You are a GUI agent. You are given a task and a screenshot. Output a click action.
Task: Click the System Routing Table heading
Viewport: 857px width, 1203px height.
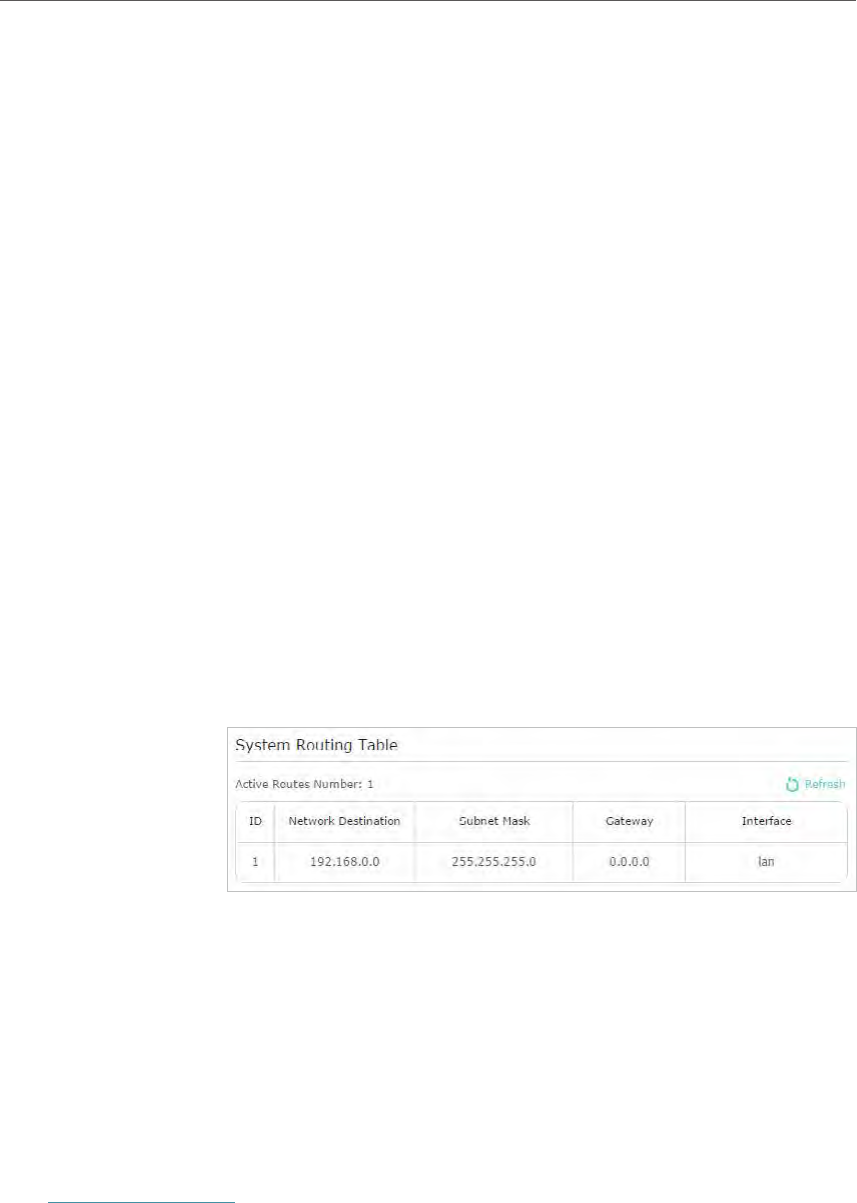pos(316,746)
